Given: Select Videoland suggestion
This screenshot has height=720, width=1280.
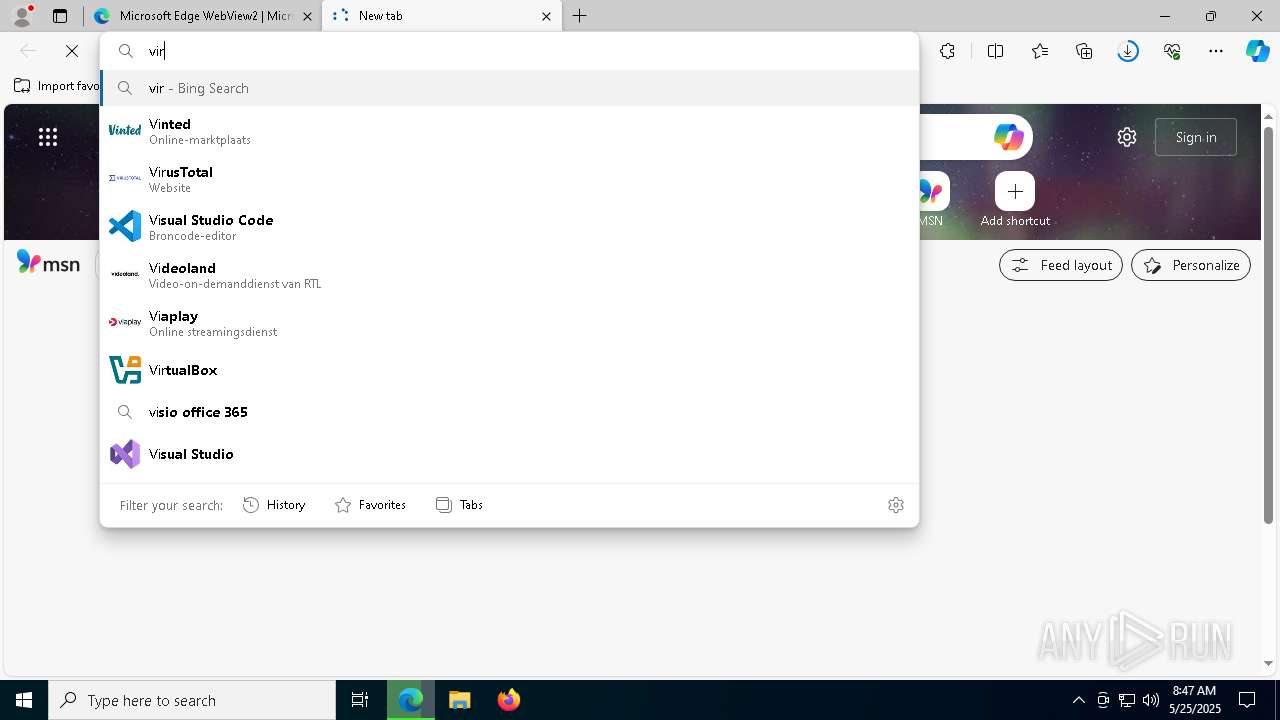Looking at the screenshot, I should tap(510, 274).
